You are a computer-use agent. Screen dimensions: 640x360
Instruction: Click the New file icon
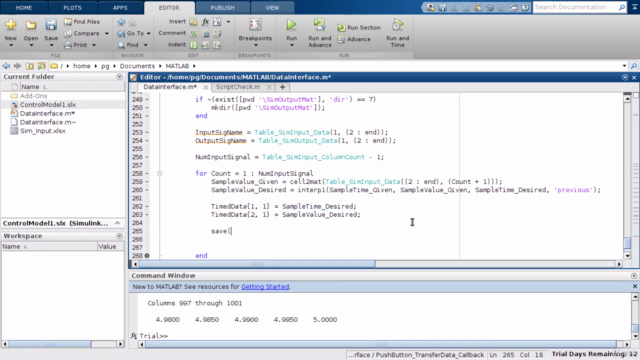click(11, 25)
